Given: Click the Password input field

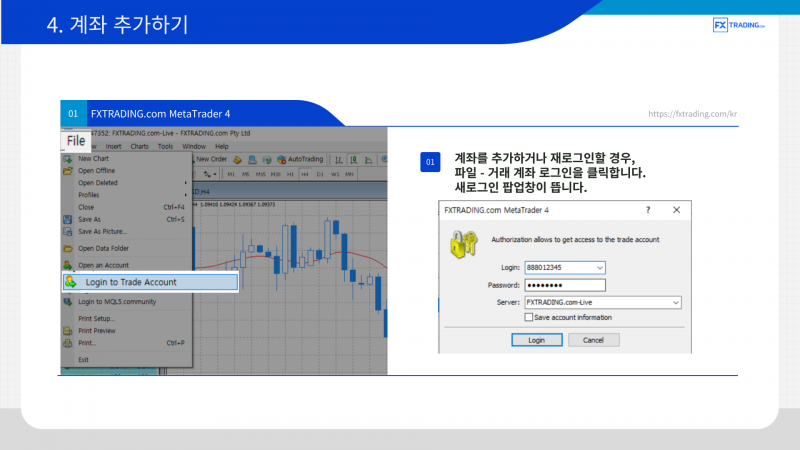Looking at the screenshot, I should 565,285.
